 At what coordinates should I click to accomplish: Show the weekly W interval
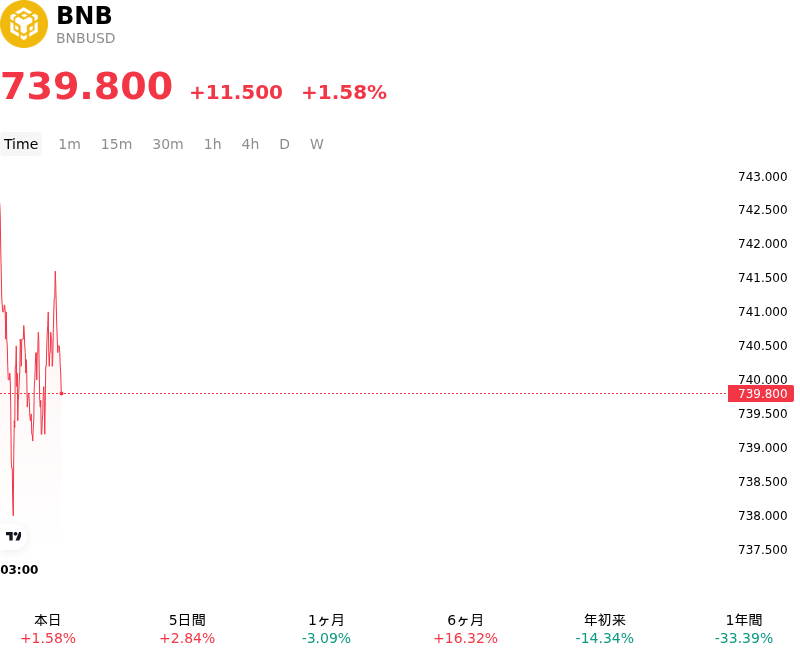317,144
